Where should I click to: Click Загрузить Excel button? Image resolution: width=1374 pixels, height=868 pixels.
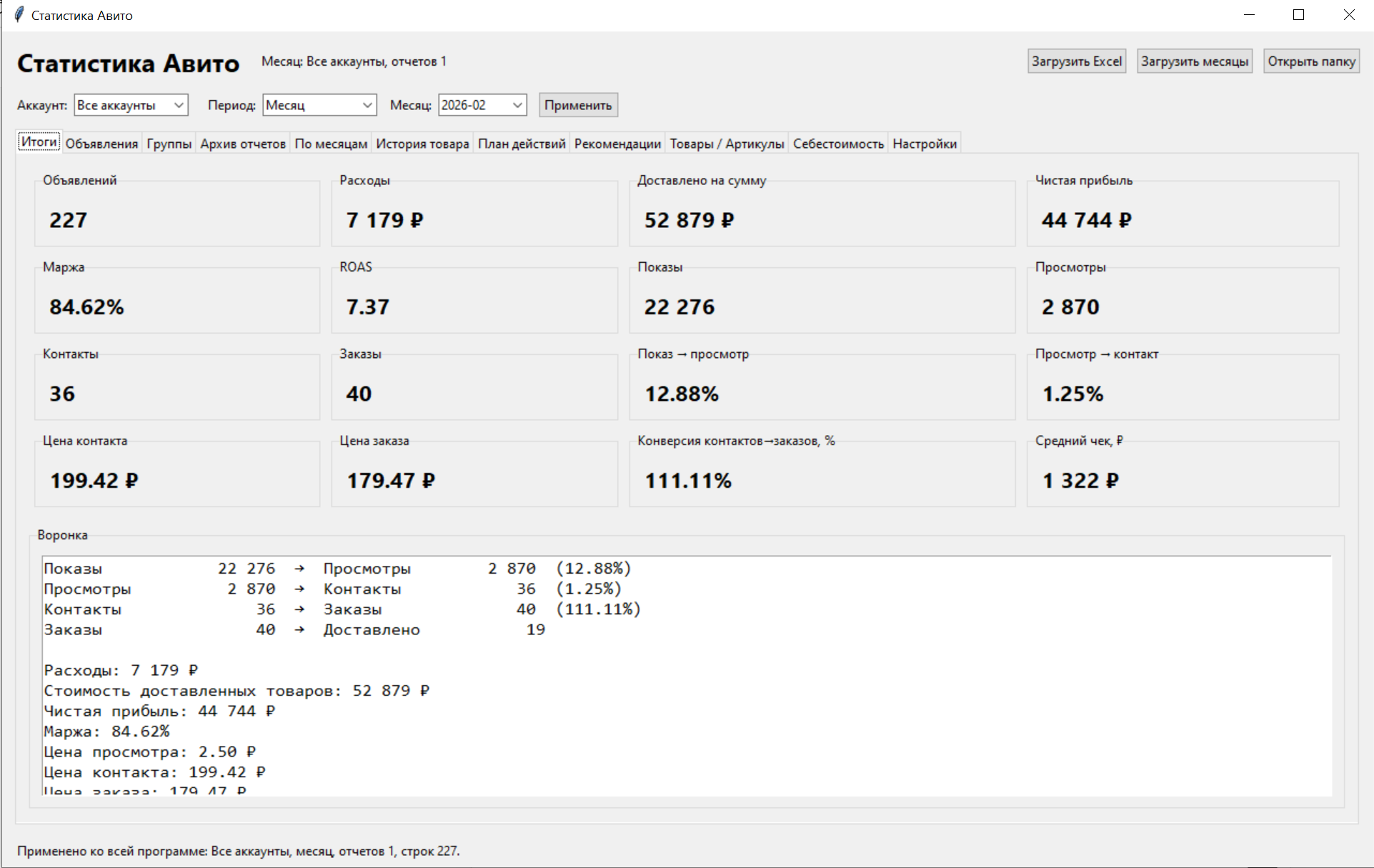(x=1077, y=61)
